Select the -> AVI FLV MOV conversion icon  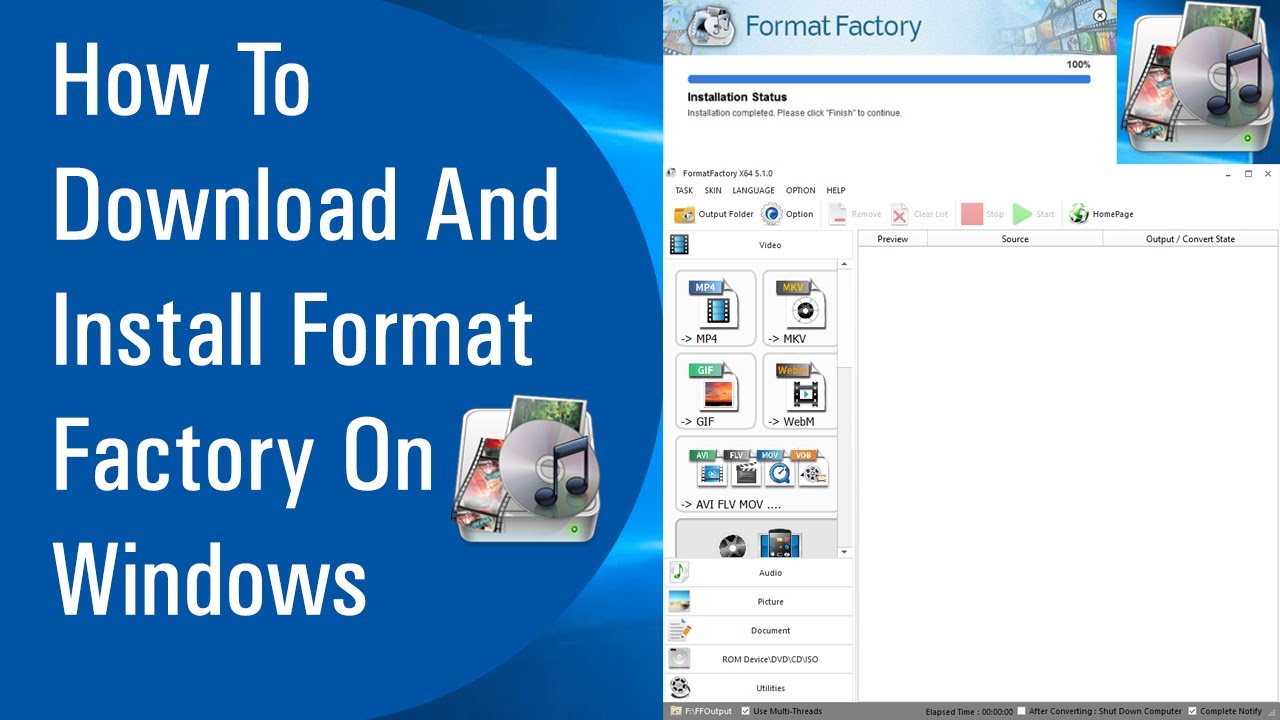coord(756,474)
